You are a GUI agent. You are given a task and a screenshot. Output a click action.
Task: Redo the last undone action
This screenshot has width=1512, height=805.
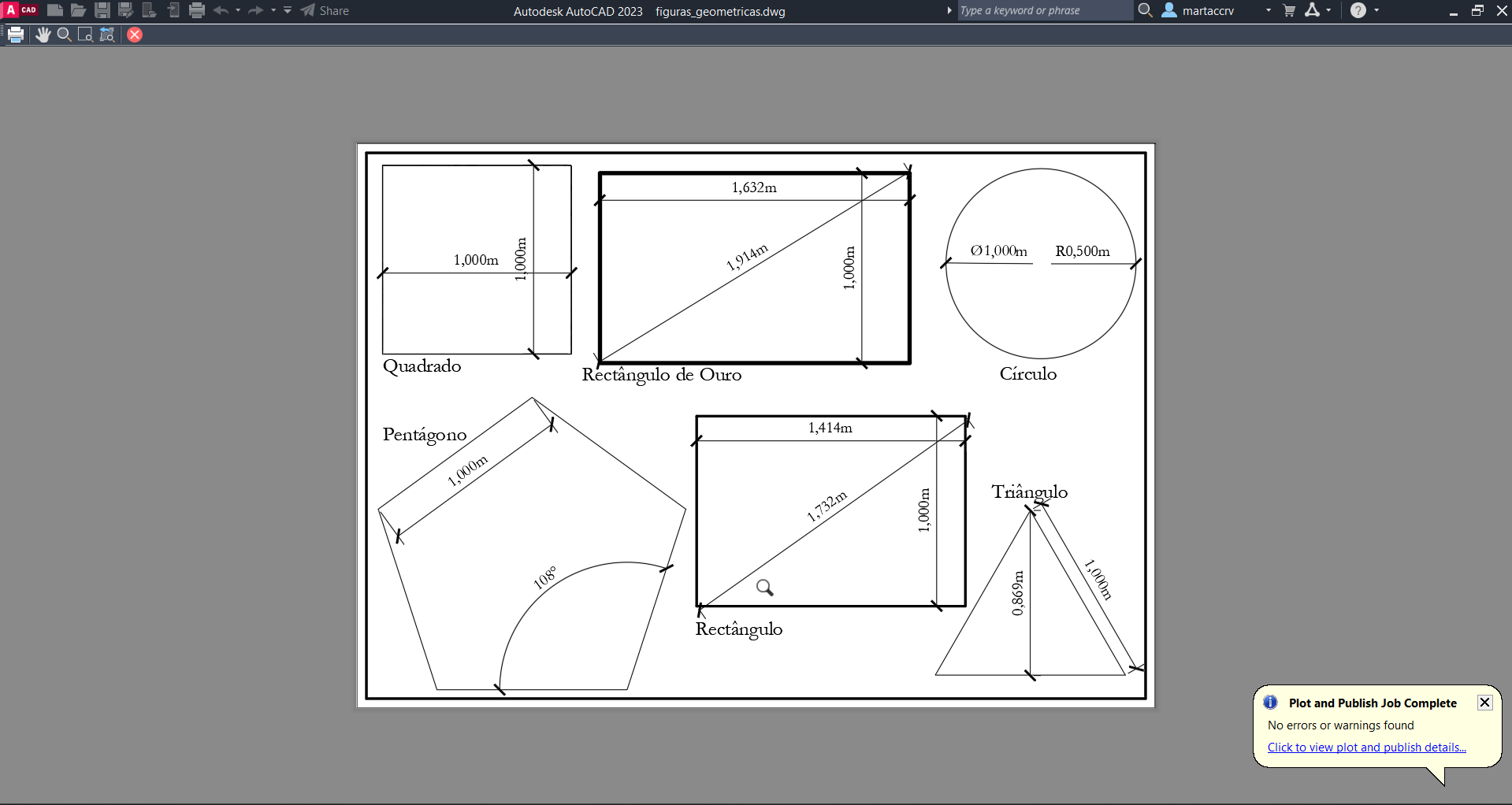[x=255, y=10]
